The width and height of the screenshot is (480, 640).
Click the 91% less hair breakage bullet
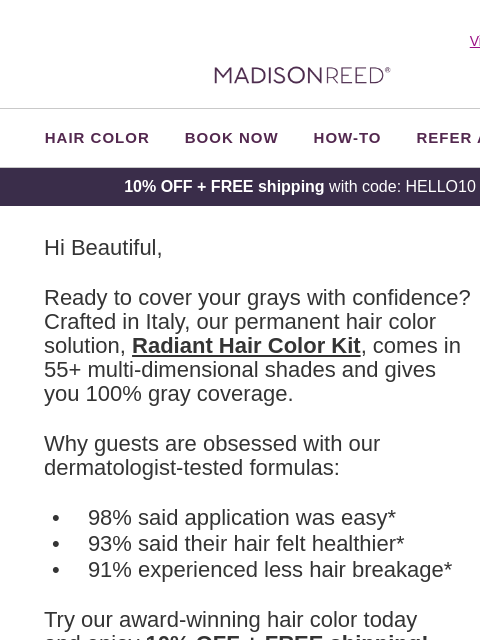[x=270, y=570]
